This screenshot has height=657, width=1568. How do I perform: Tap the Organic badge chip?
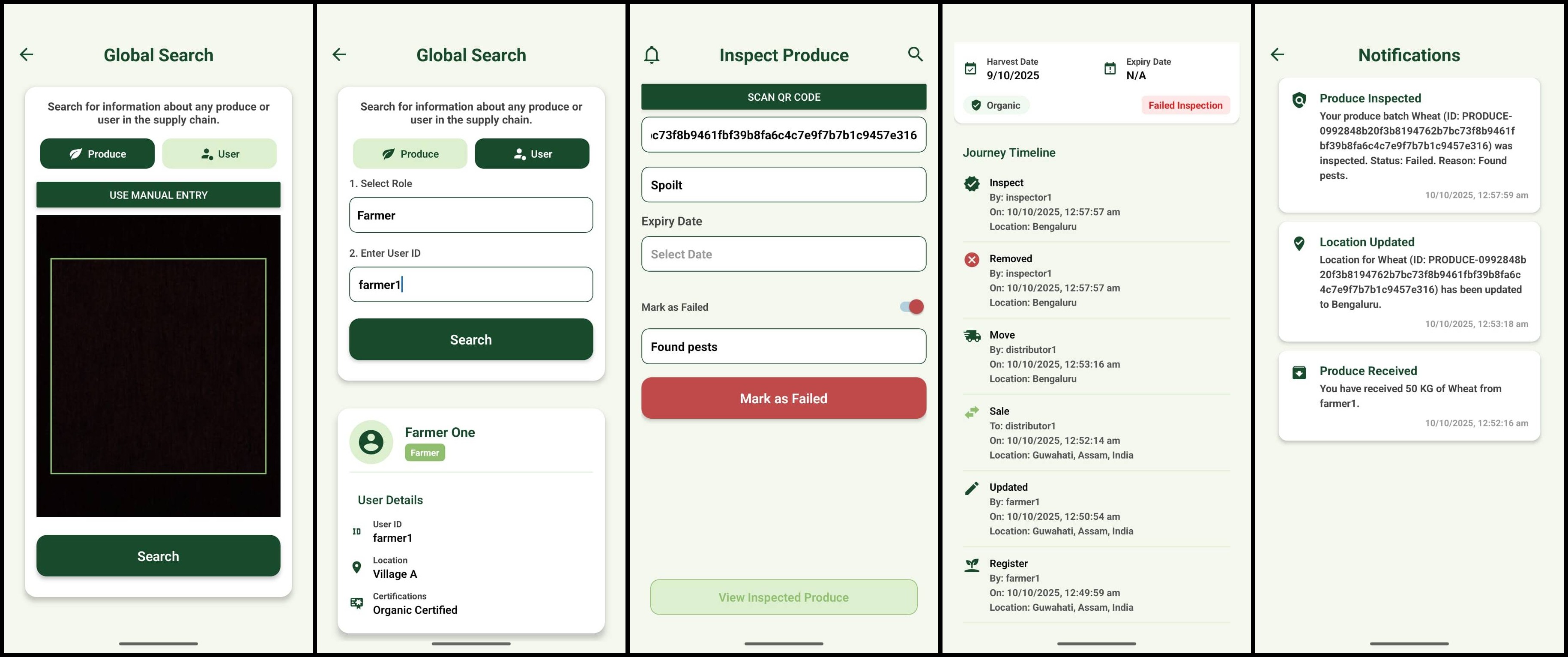click(996, 105)
